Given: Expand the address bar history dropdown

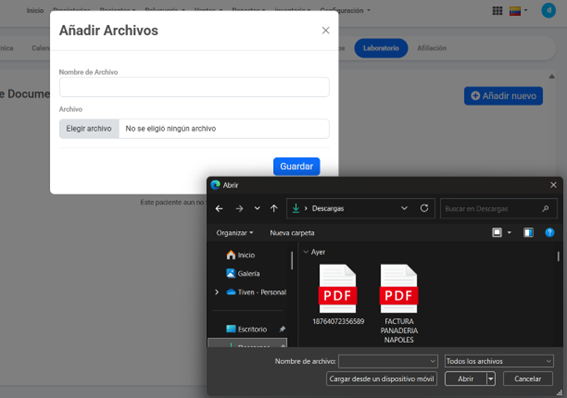Looking at the screenshot, I should (404, 208).
